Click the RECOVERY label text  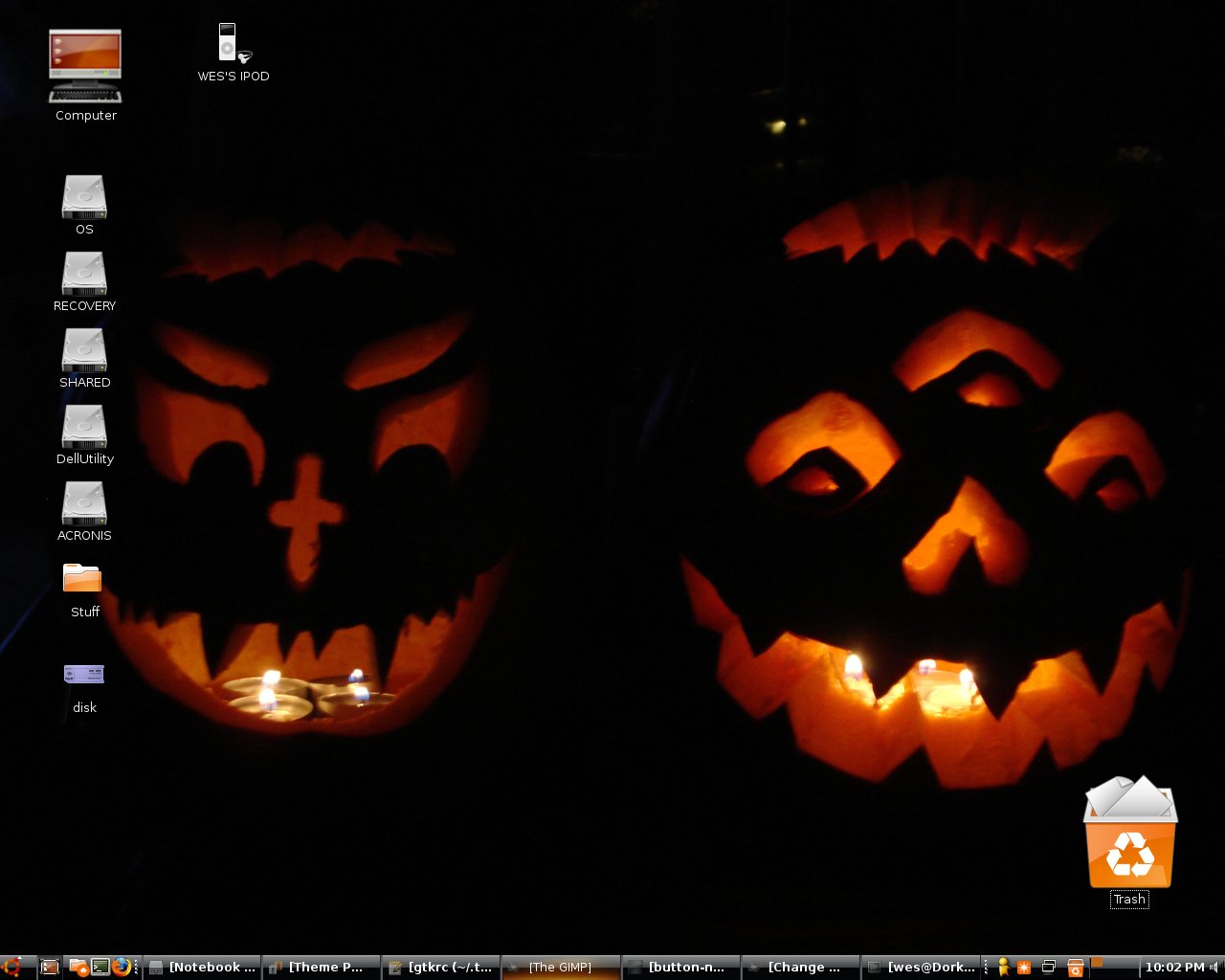[84, 306]
